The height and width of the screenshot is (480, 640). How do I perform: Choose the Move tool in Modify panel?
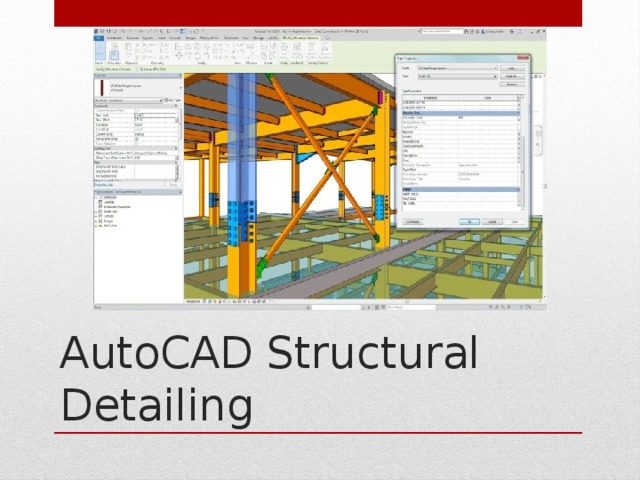[x=178, y=55]
